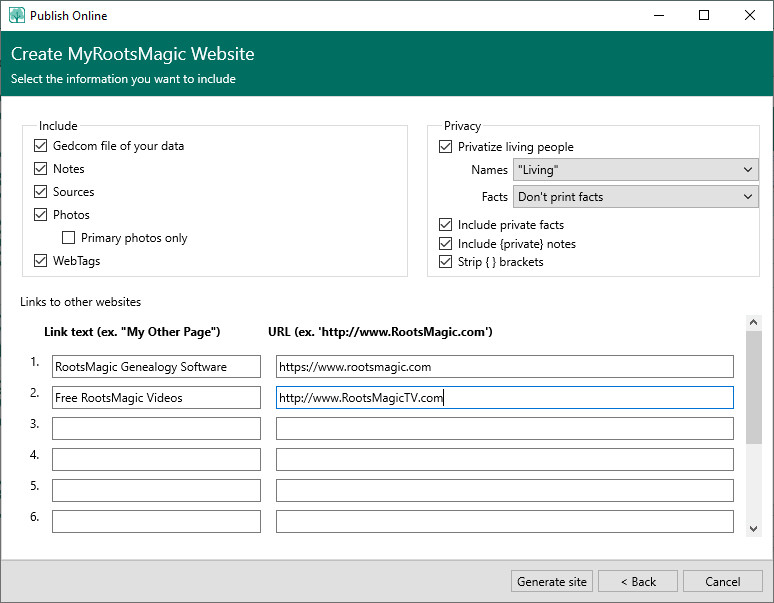This screenshot has width=774, height=603.
Task: Expand the Facts dropdown list
Action: (635, 197)
